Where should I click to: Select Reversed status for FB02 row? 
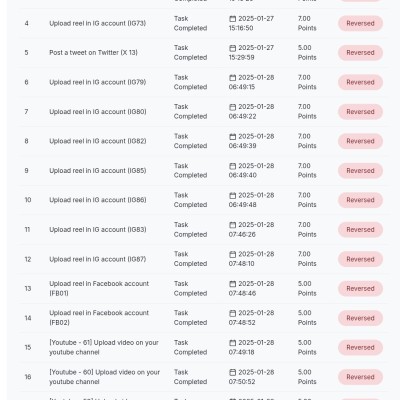pos(360,318)
